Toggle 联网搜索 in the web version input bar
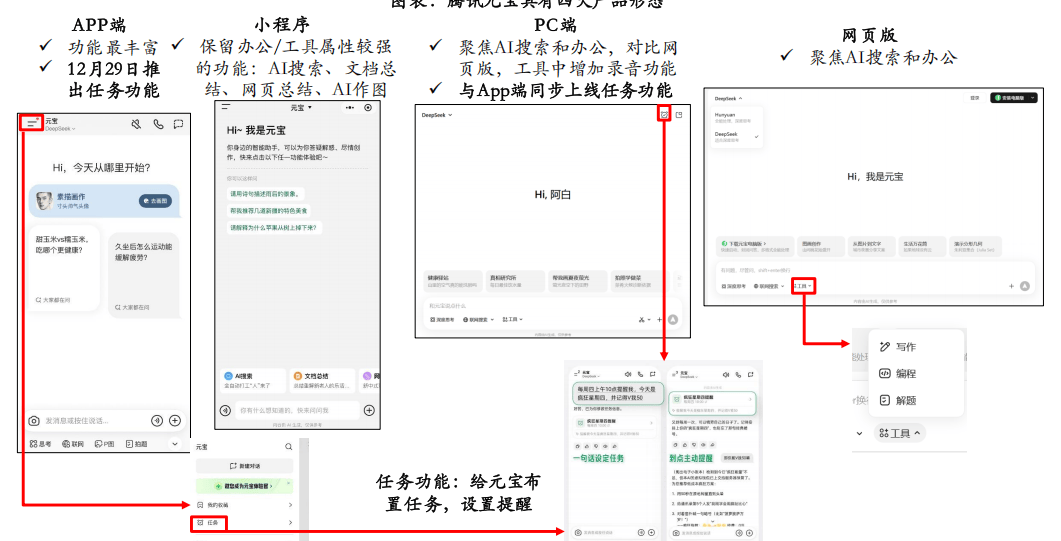 [772, 286]
